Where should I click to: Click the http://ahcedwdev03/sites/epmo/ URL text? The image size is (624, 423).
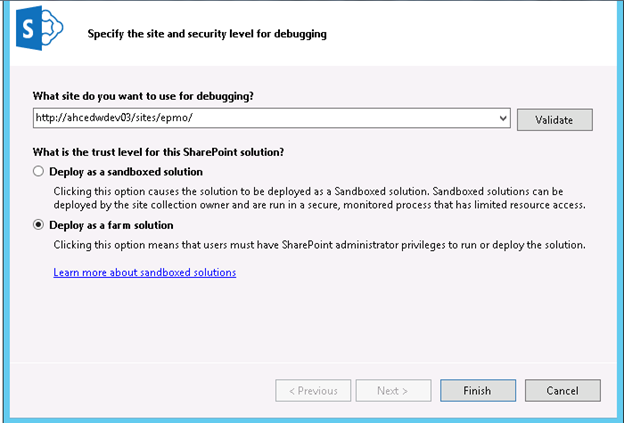114,118
